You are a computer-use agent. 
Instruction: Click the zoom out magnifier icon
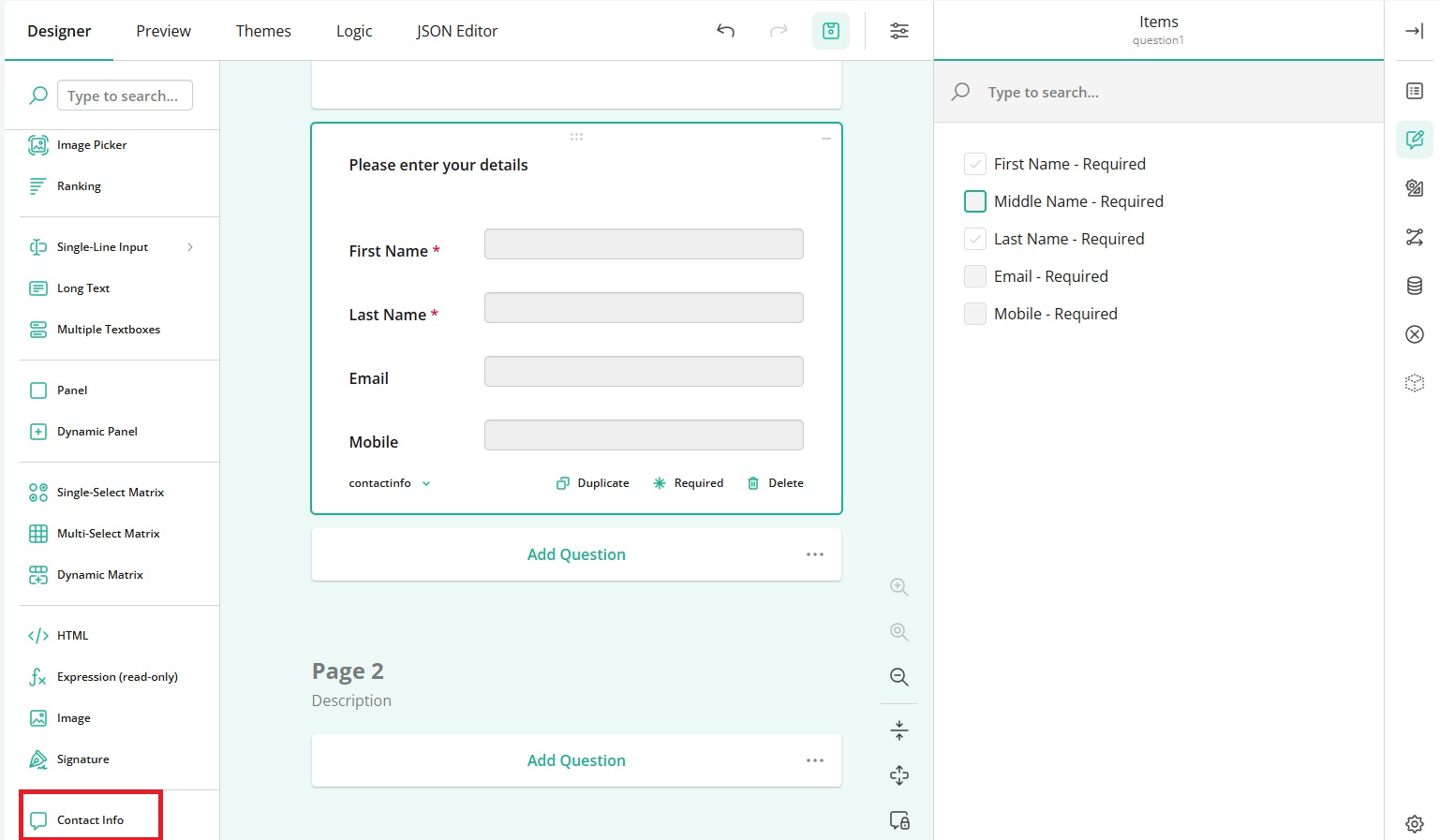[899, 677]
